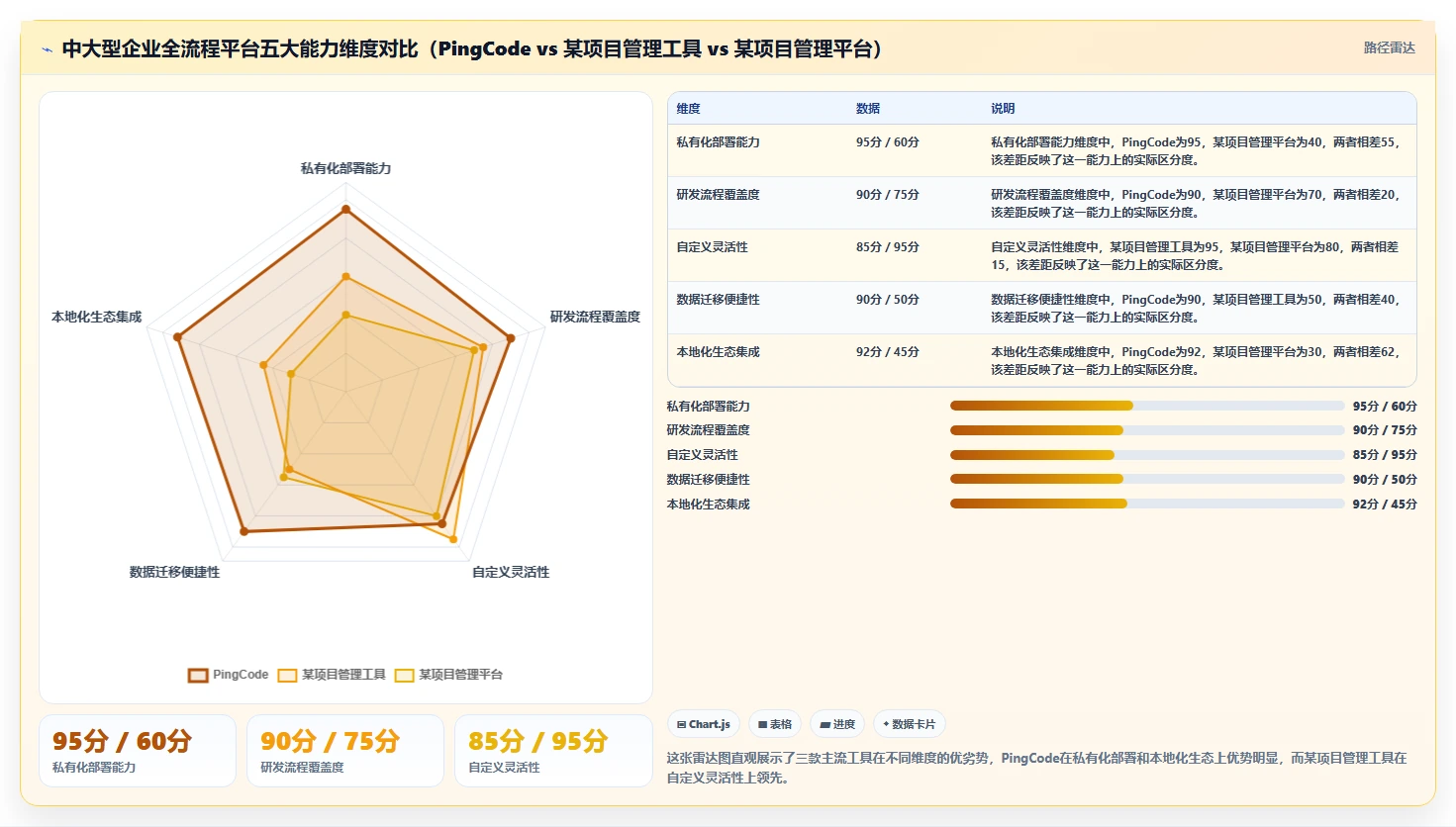Click table value 85分 / 95分
Screen dimensions: 1456x827
tap(888, 247)
